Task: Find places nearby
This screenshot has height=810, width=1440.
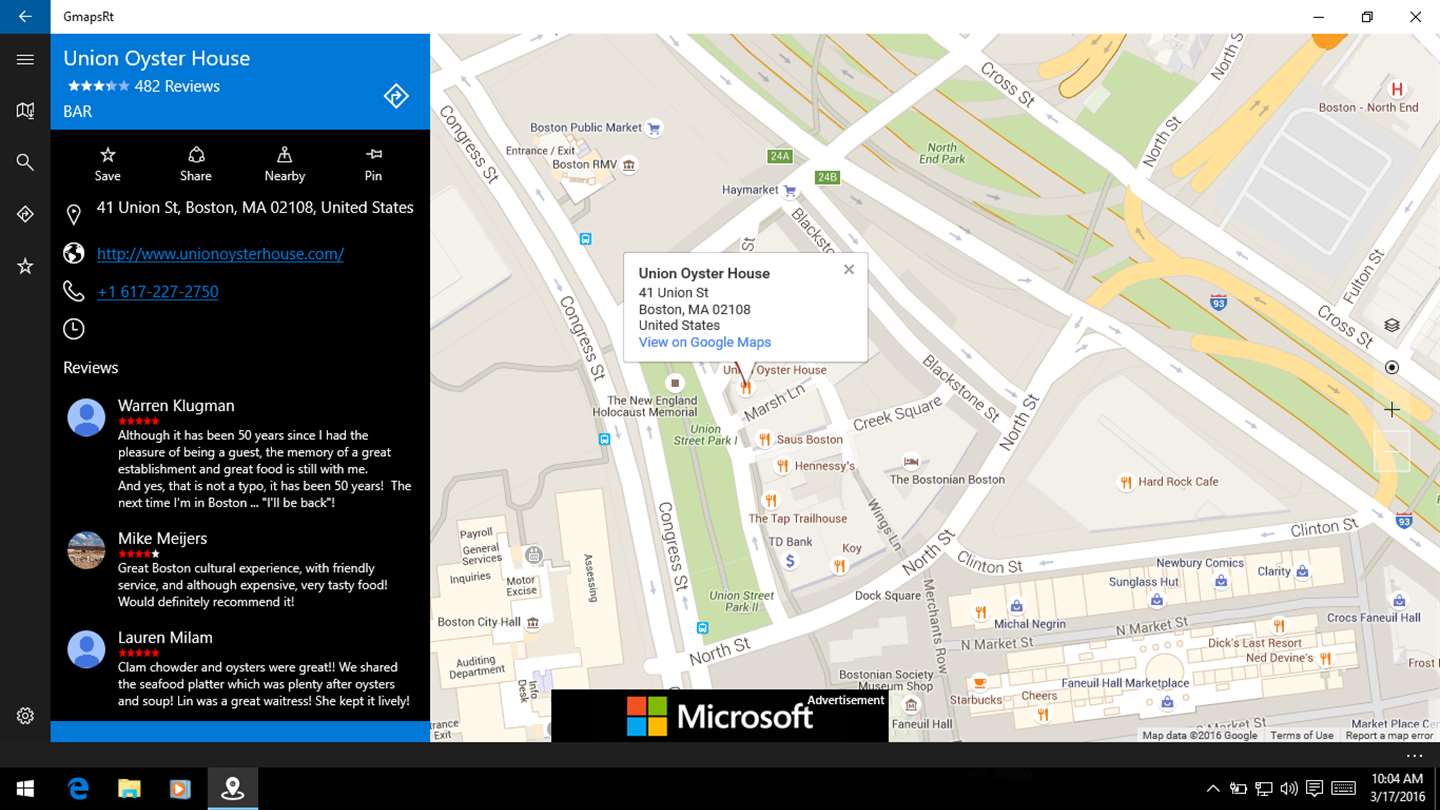Action: (285, 164)
